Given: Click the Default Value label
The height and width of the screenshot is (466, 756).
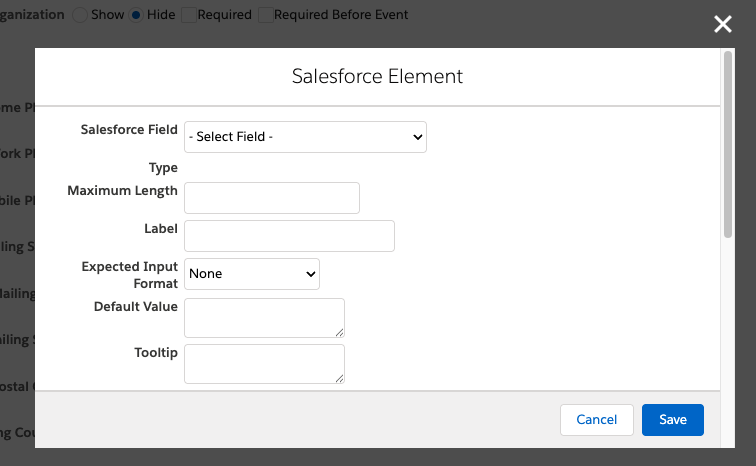Looking at the screenshot, I should coord(136,306).
